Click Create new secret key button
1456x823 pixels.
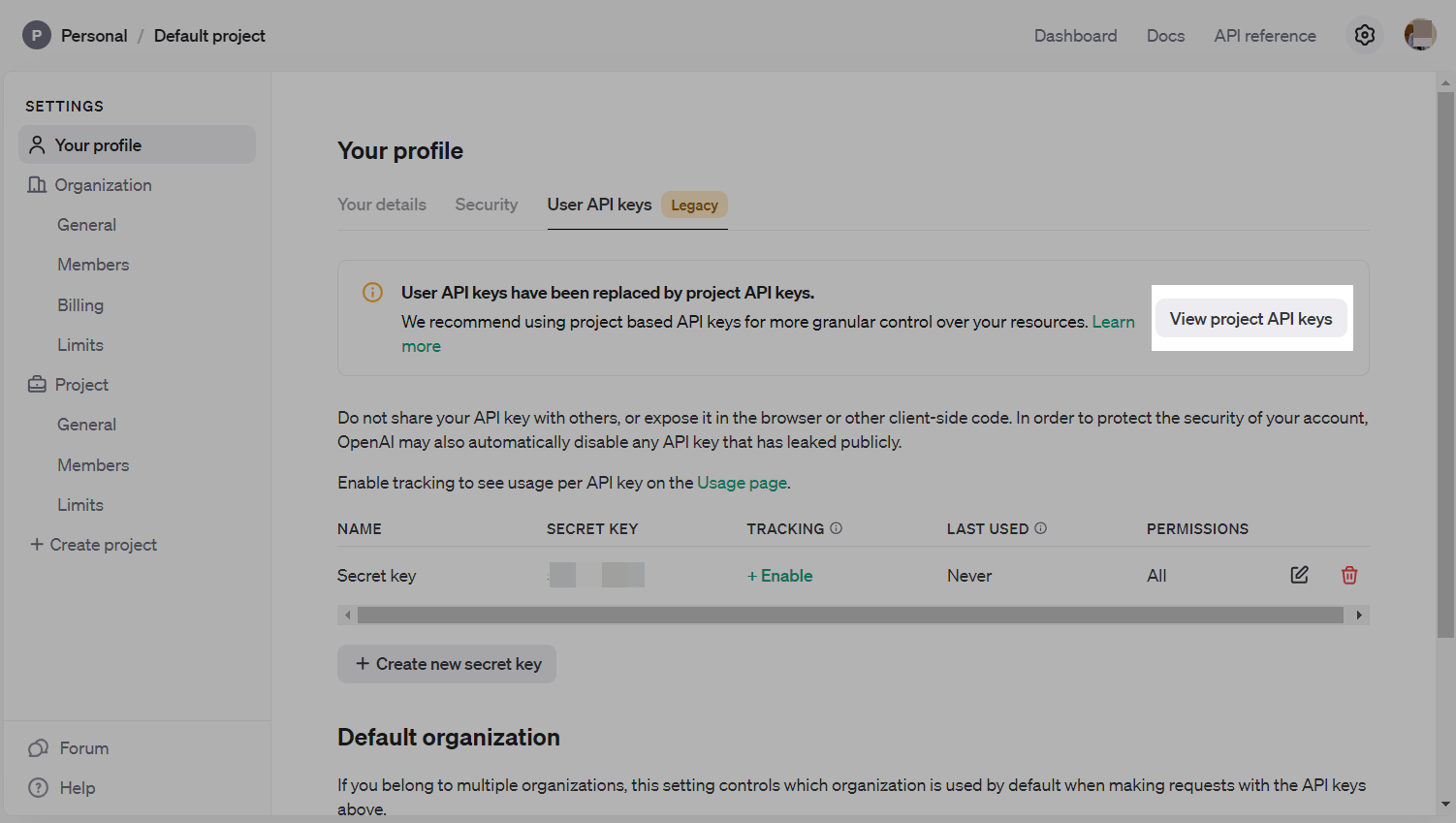[x=447, y=664]
